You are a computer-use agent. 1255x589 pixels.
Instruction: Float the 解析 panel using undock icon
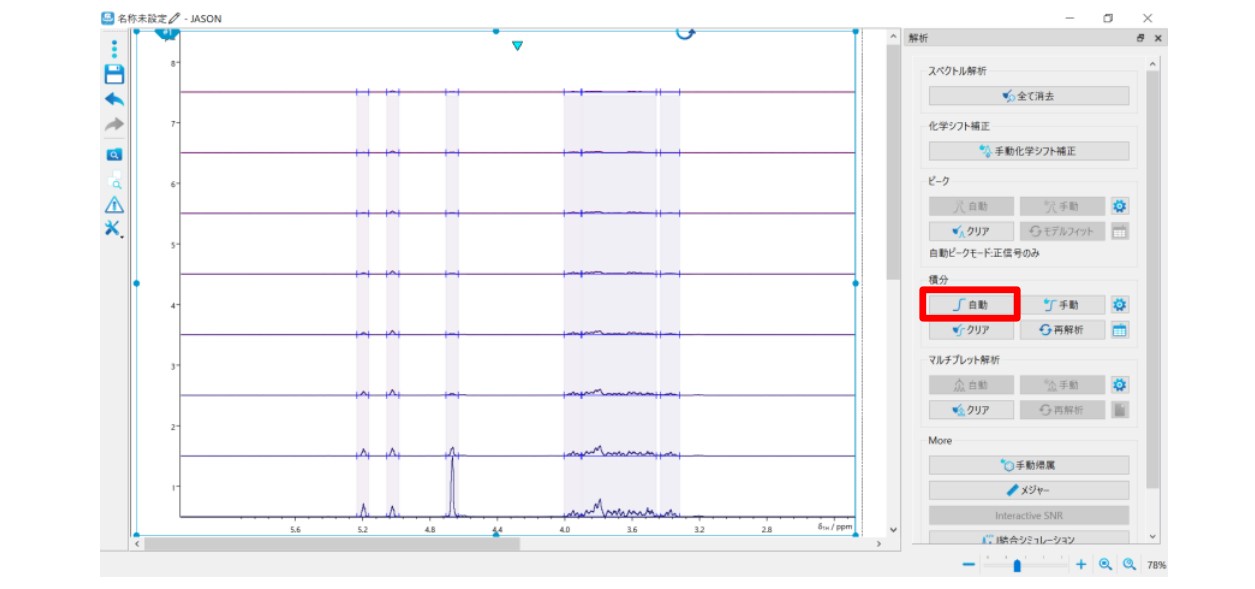pos(1140,38)
